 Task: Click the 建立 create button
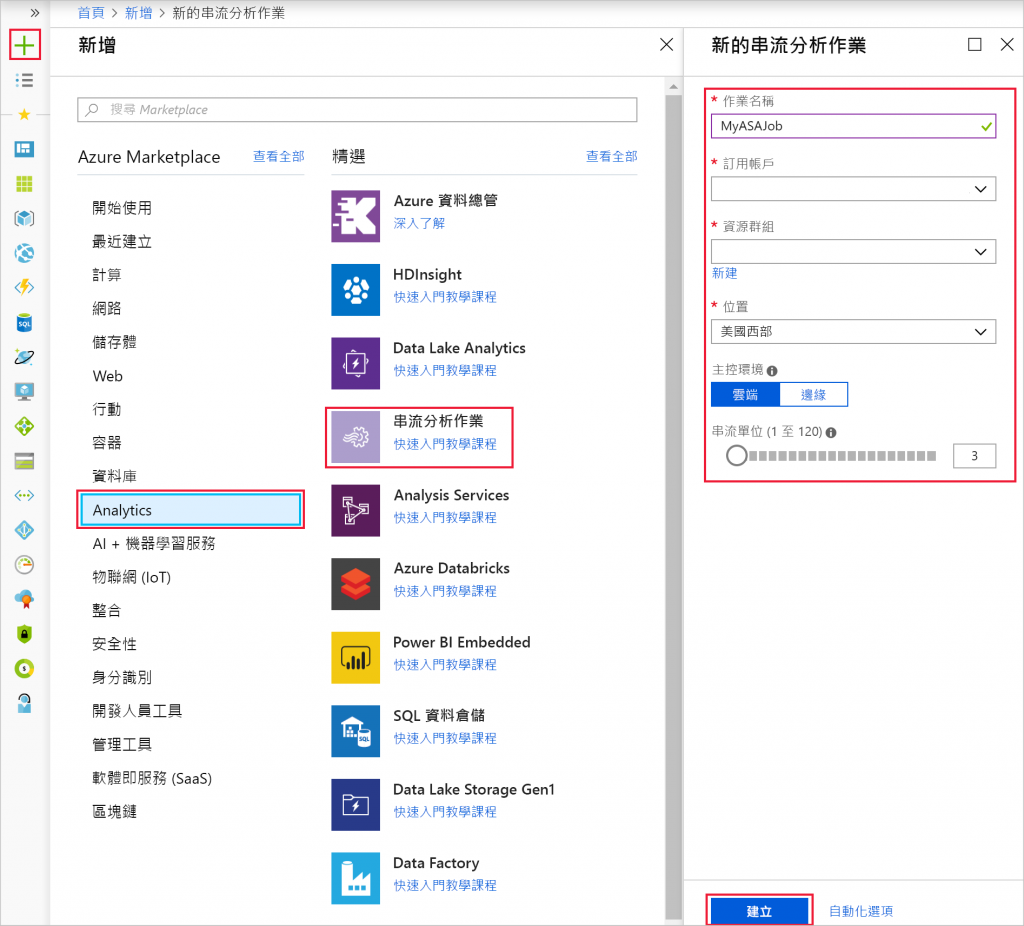(x=759, y=911)
